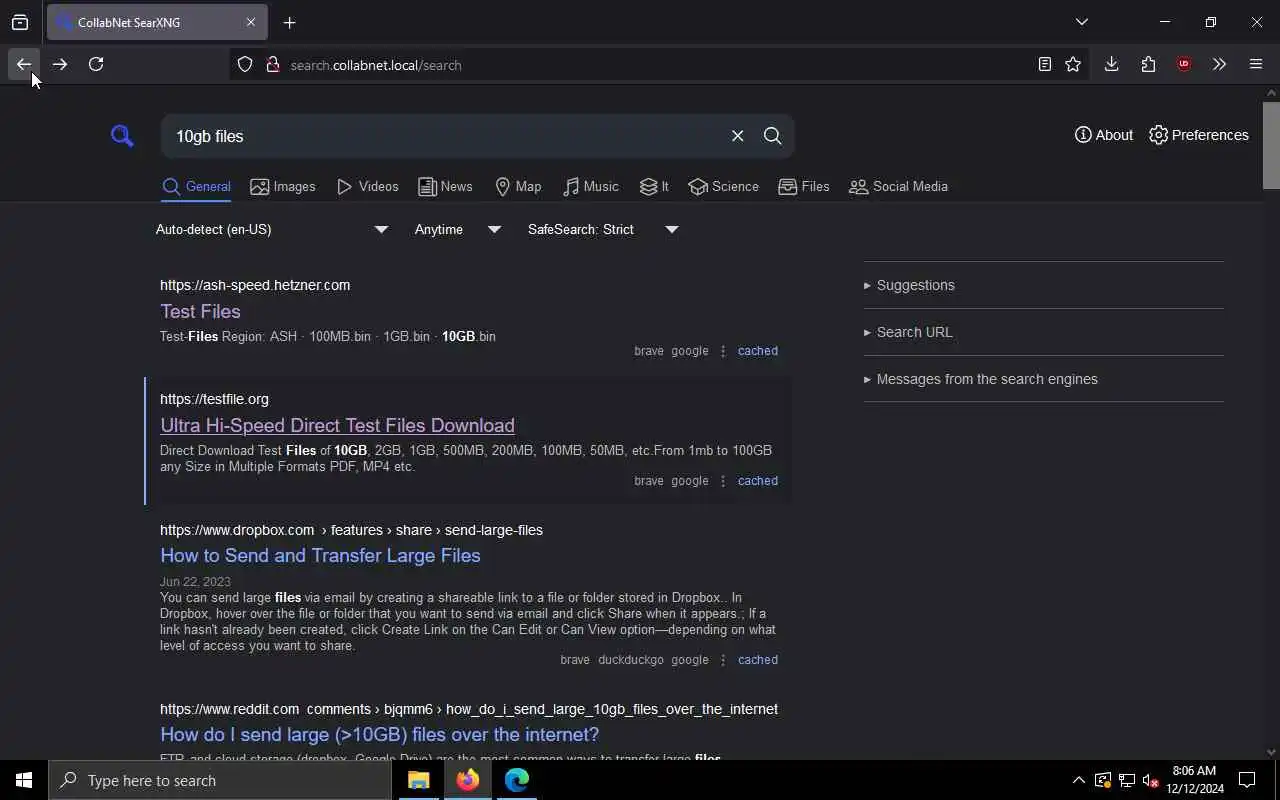Switch to Music category tab
The height and width of the screenshot is (800, 1280).
tap(591, 187)
